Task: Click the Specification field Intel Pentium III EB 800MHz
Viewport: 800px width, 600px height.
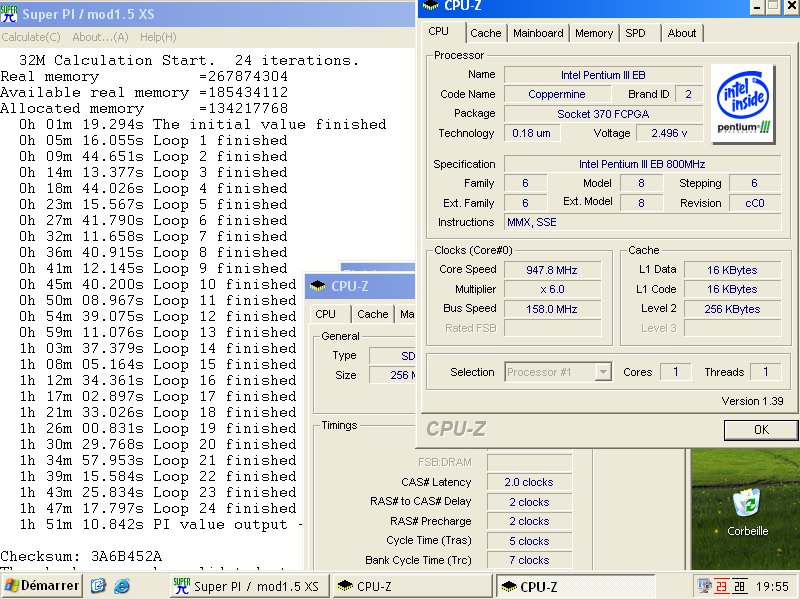Action: 642,164
